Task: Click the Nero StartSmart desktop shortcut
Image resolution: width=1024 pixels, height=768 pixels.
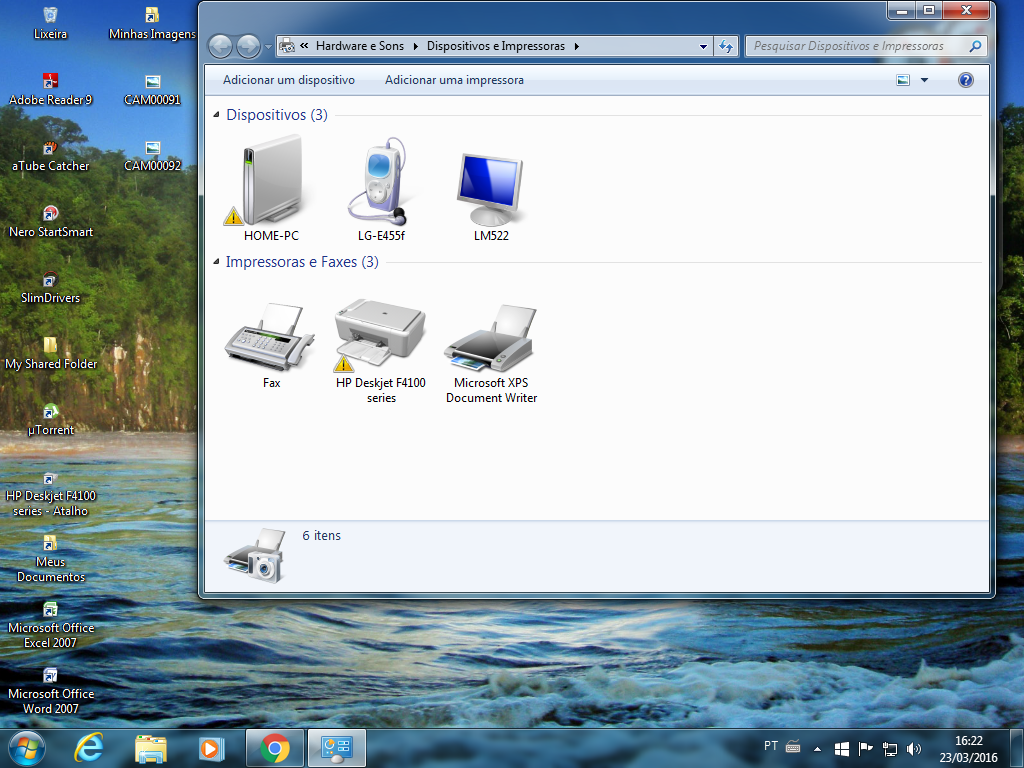Action: (50, 221)
